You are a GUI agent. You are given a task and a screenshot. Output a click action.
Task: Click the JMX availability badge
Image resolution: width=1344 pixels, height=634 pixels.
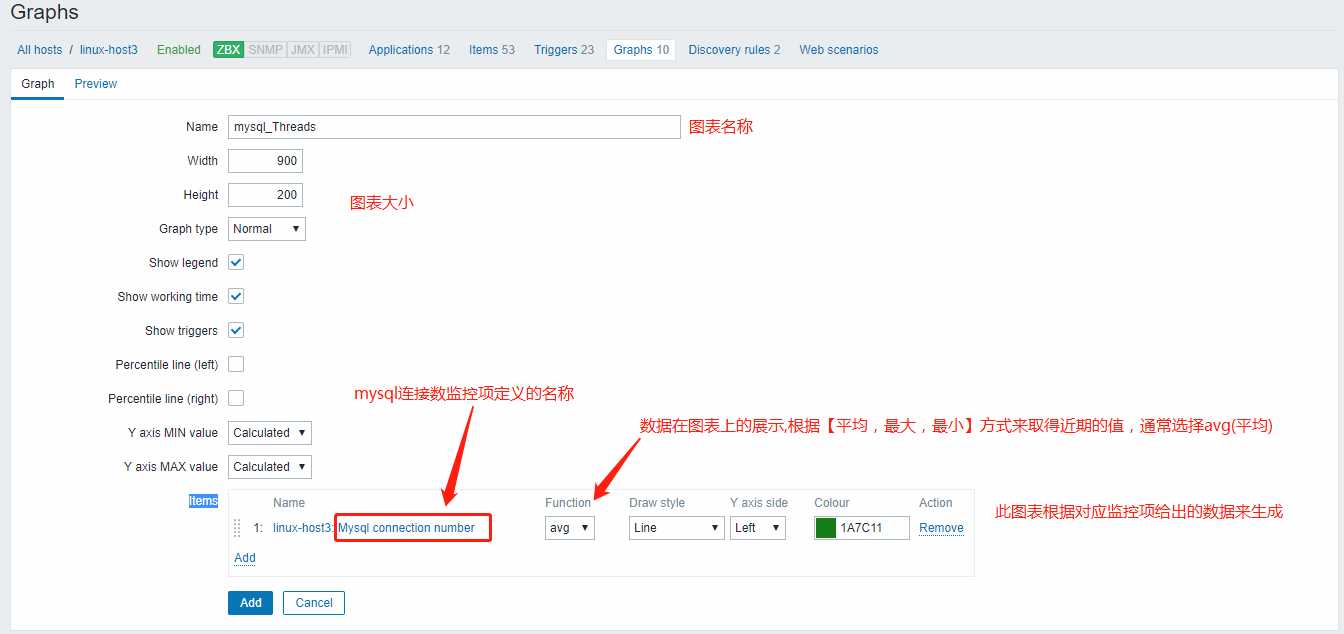(x=303, y=50)
